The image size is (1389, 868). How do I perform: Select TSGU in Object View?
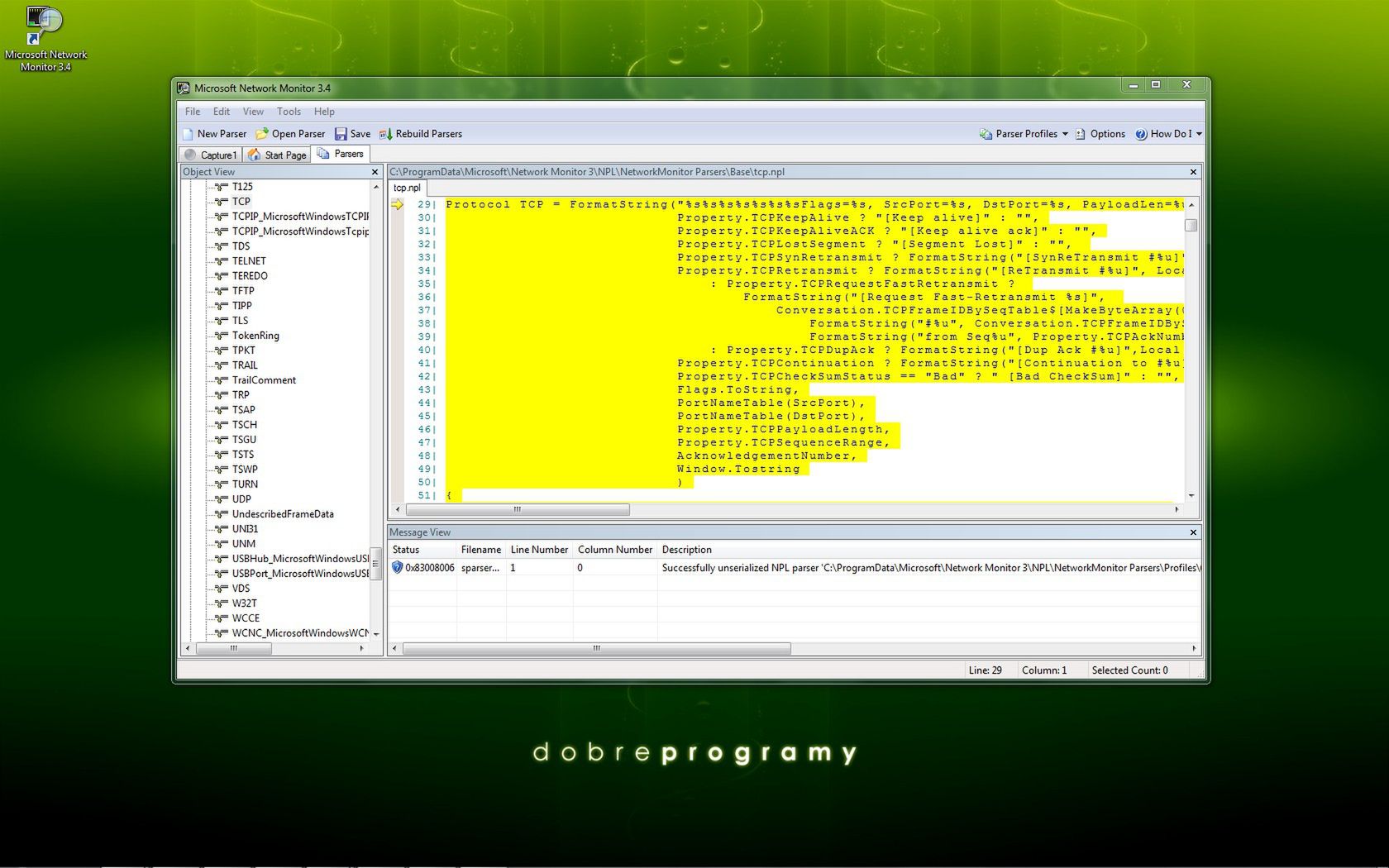tap(244, 440)
